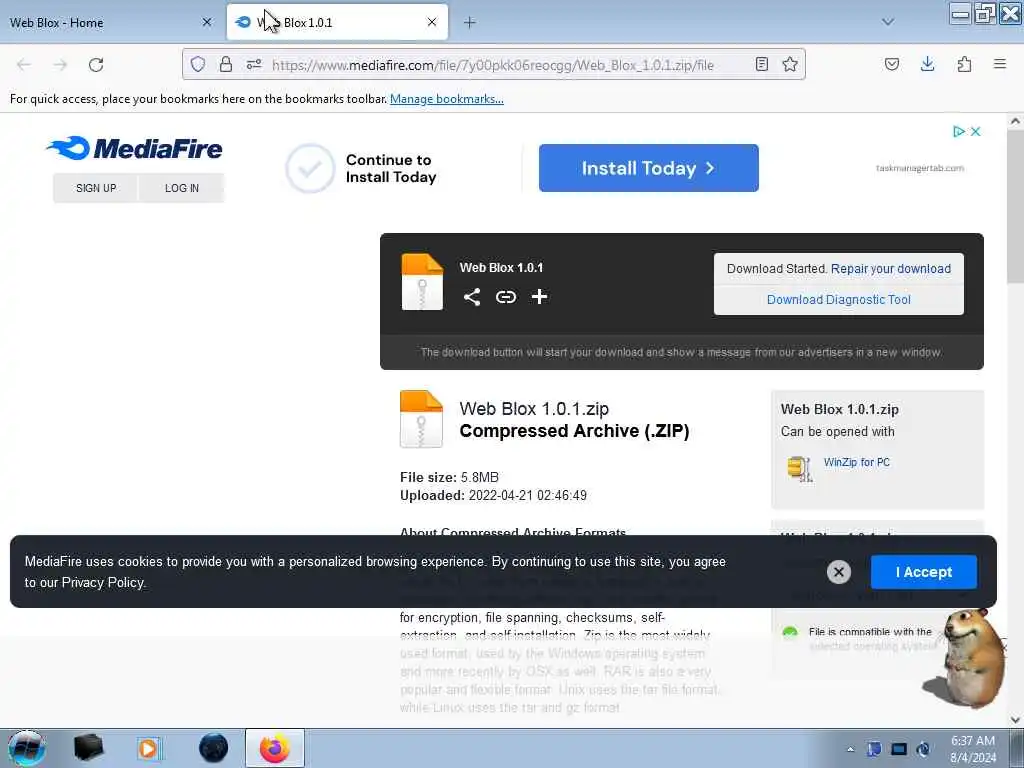The height and width of the screenshot is (768, 1024).
Task: Open tracking protection shield icon
Action: pos(198,64)
